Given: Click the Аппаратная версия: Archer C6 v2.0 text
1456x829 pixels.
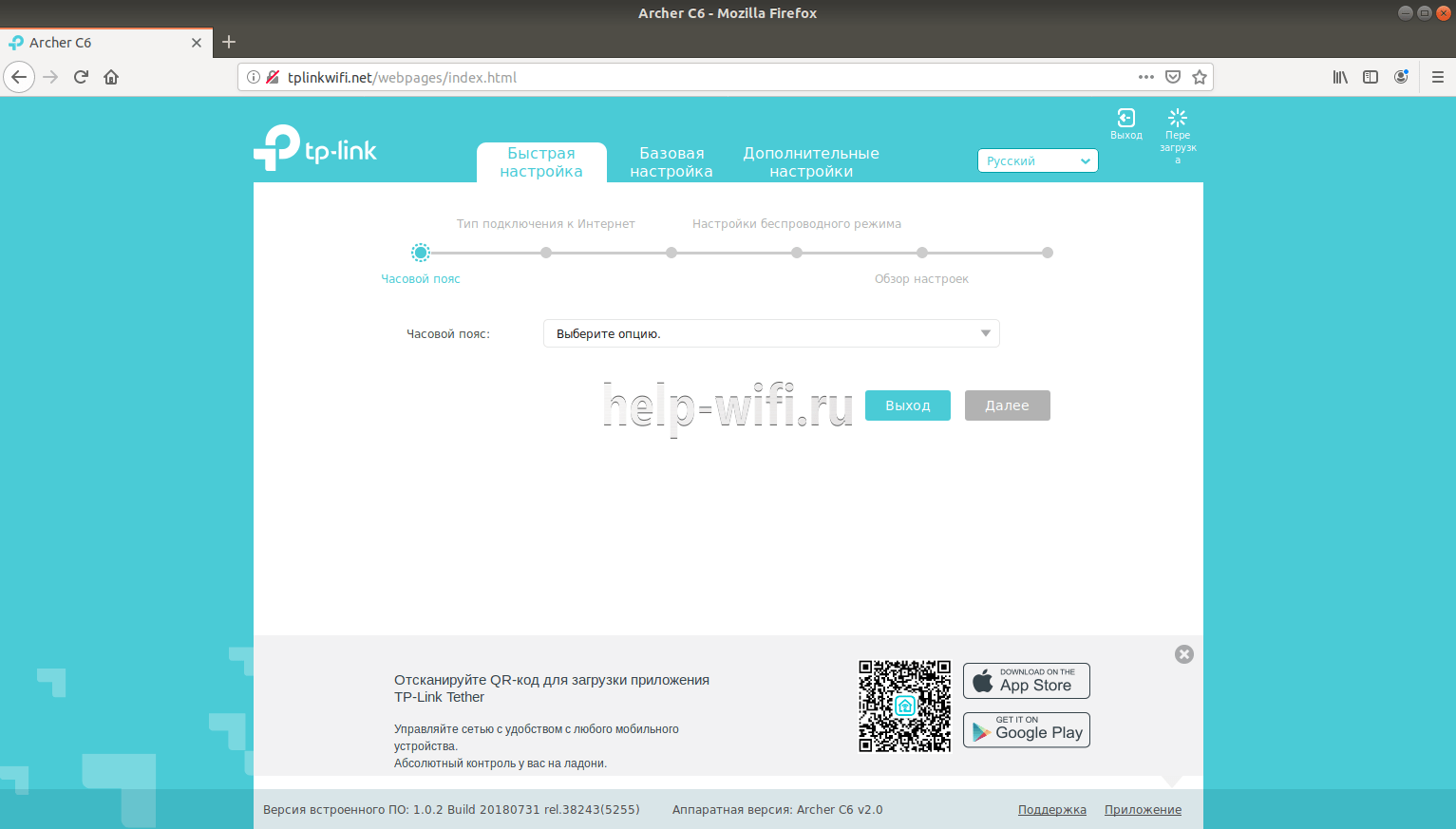Looking at the screenshot, I should coord(778,810).
